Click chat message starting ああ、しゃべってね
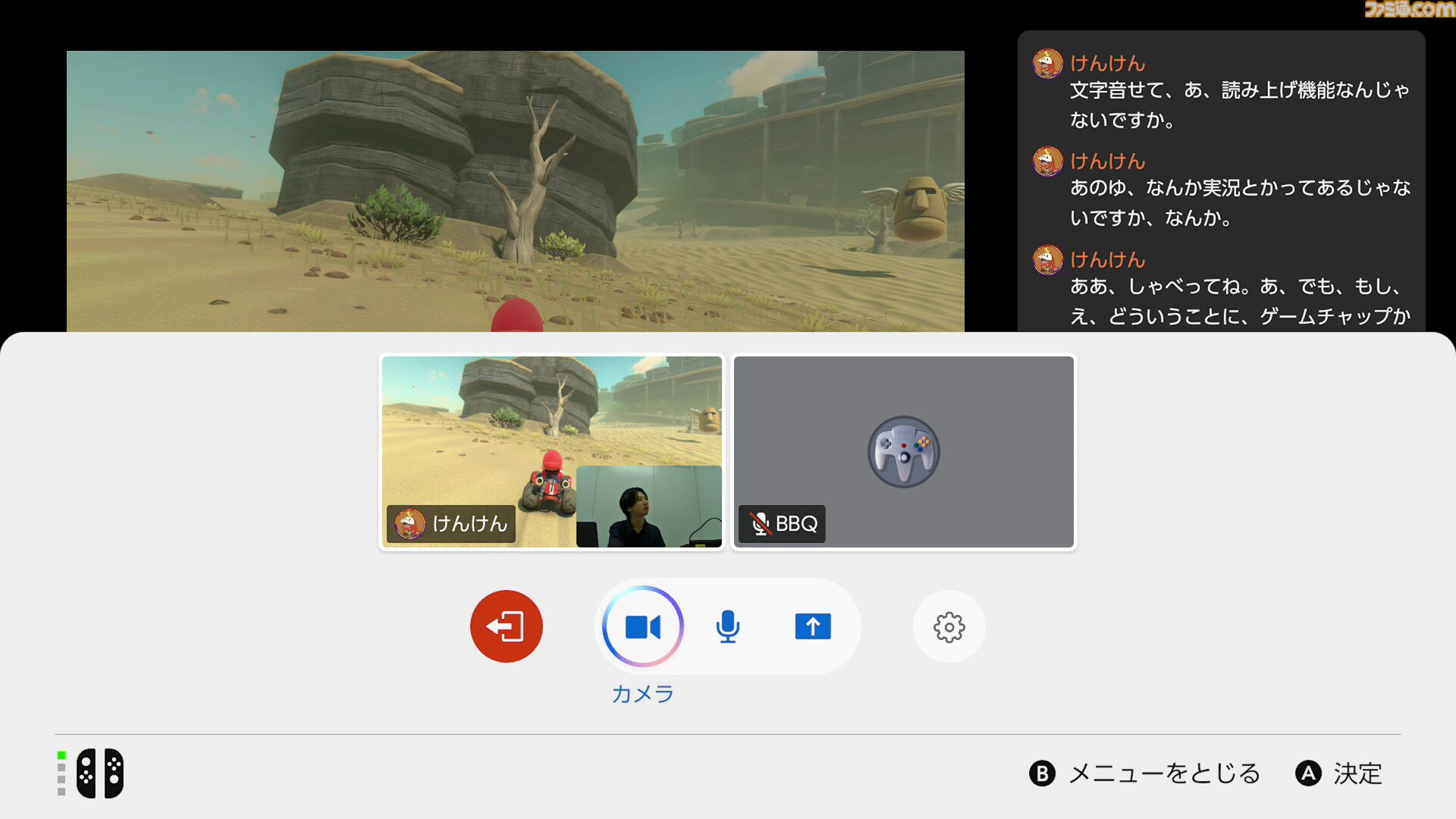Image resolution: width=1456 pixels, height=819 pixels. (x=1239, y=301)
